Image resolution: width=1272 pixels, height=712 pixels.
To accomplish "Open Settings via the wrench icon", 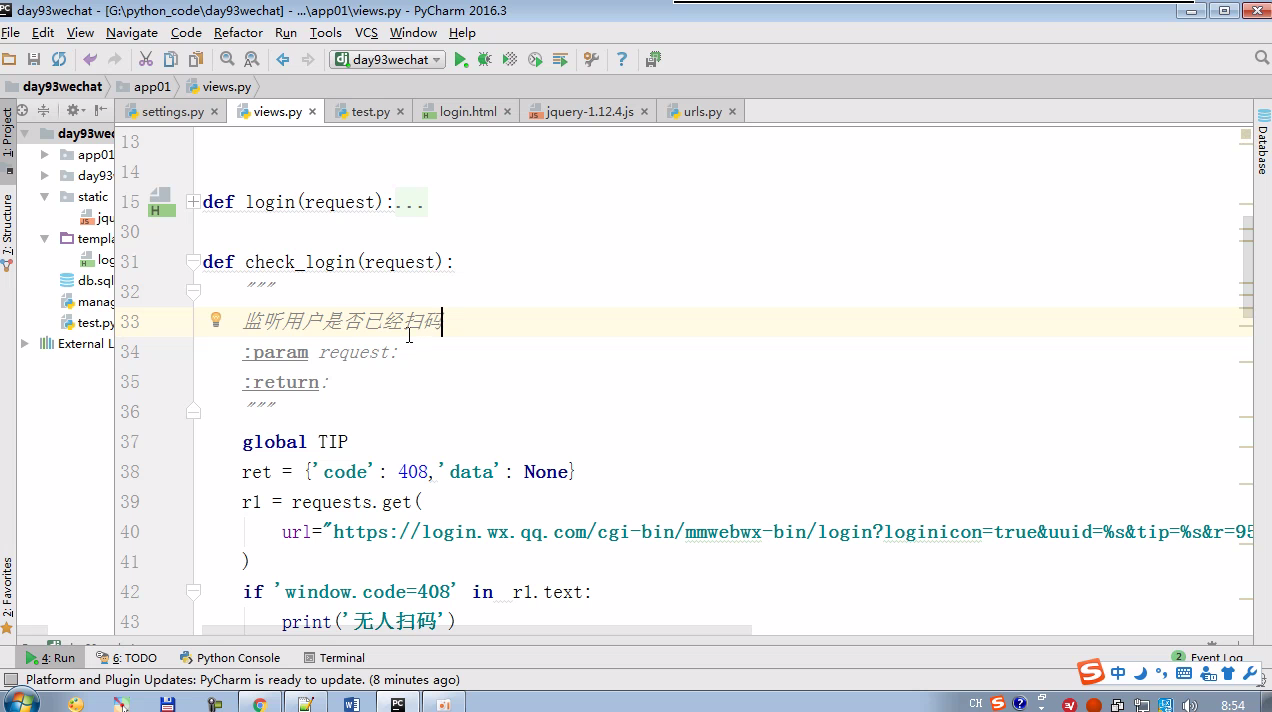I will coord(591,60).
